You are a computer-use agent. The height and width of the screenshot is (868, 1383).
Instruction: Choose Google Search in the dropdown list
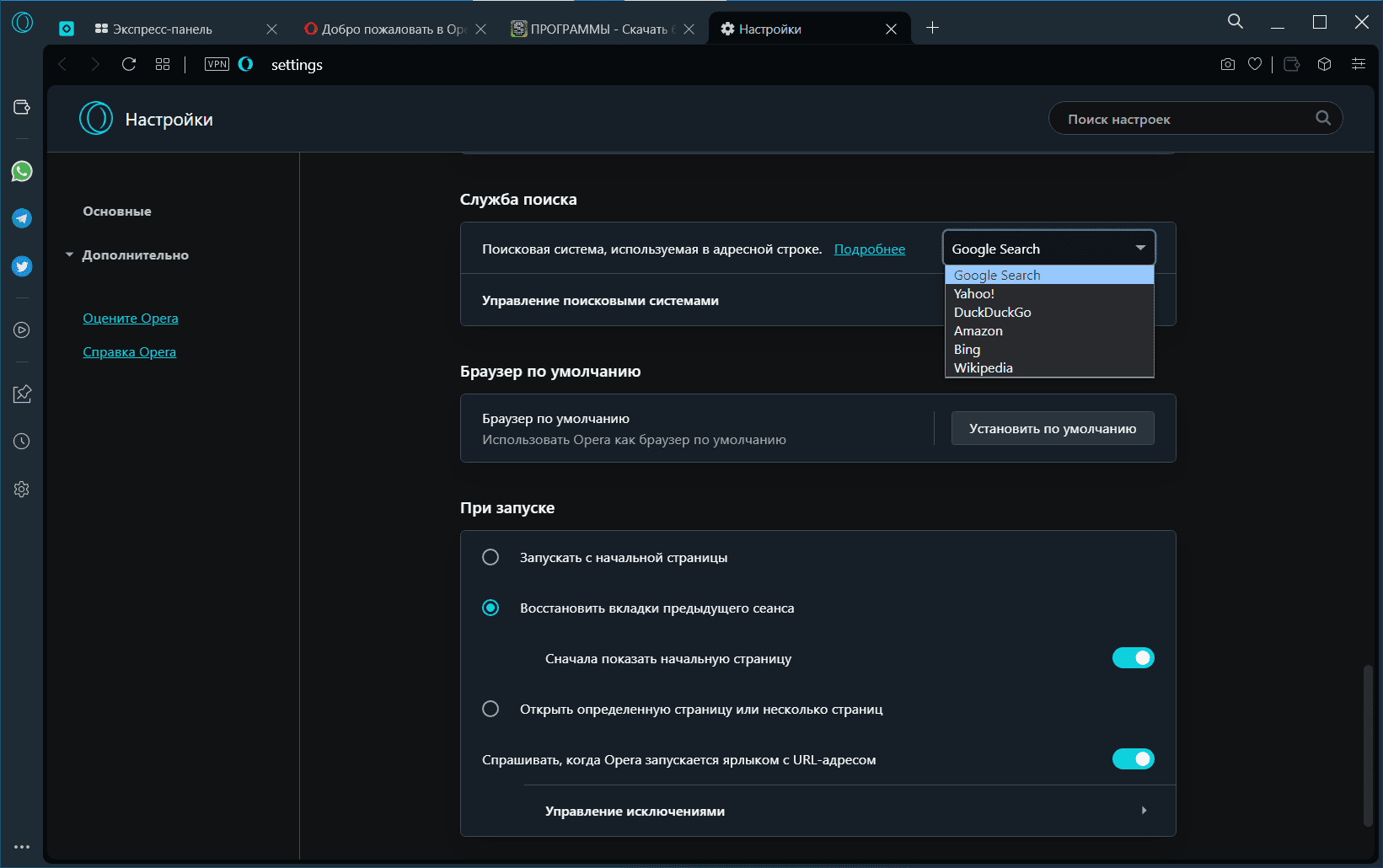tap(1049, 276)
